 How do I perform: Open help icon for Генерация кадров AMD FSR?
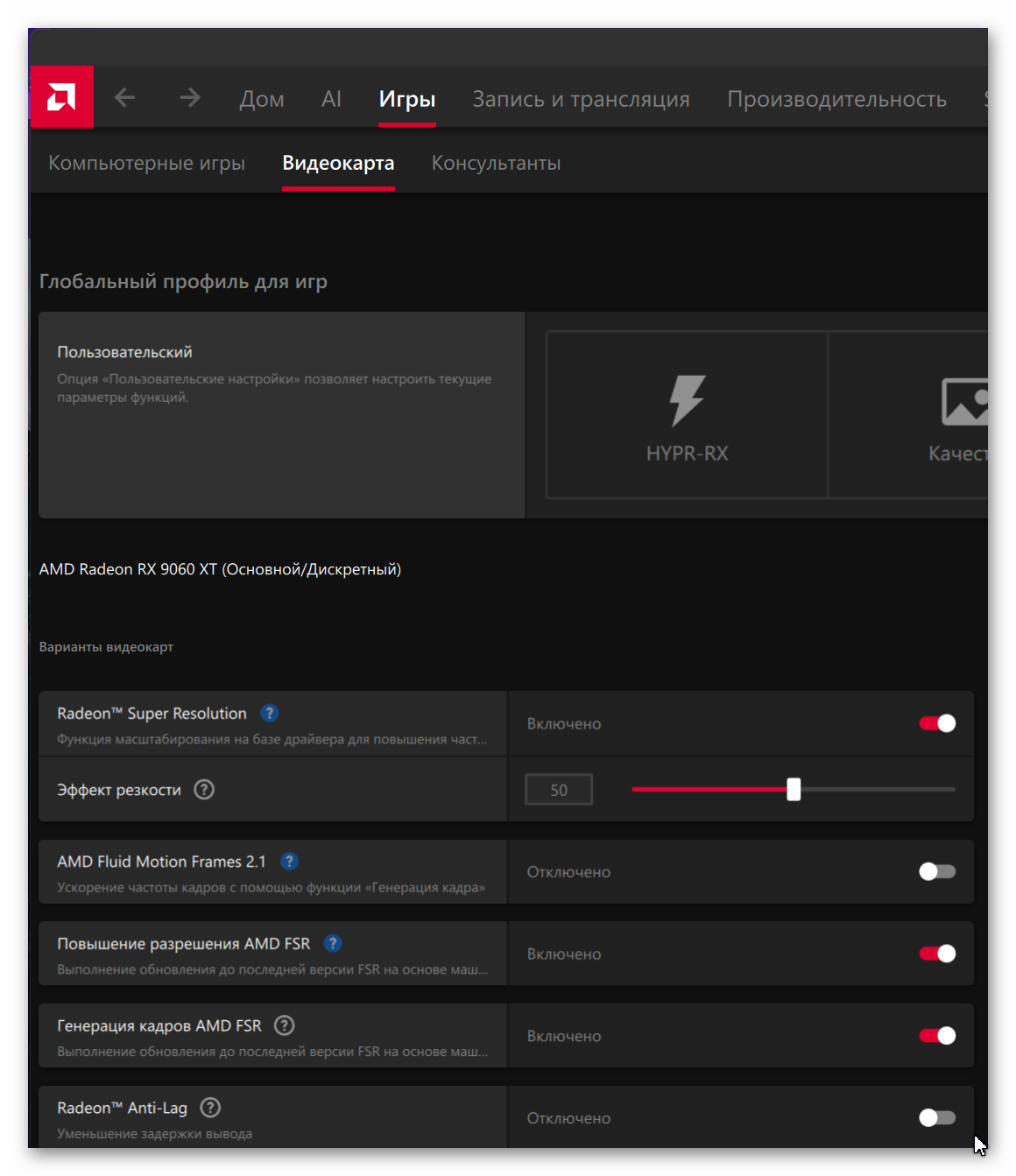284,1025
